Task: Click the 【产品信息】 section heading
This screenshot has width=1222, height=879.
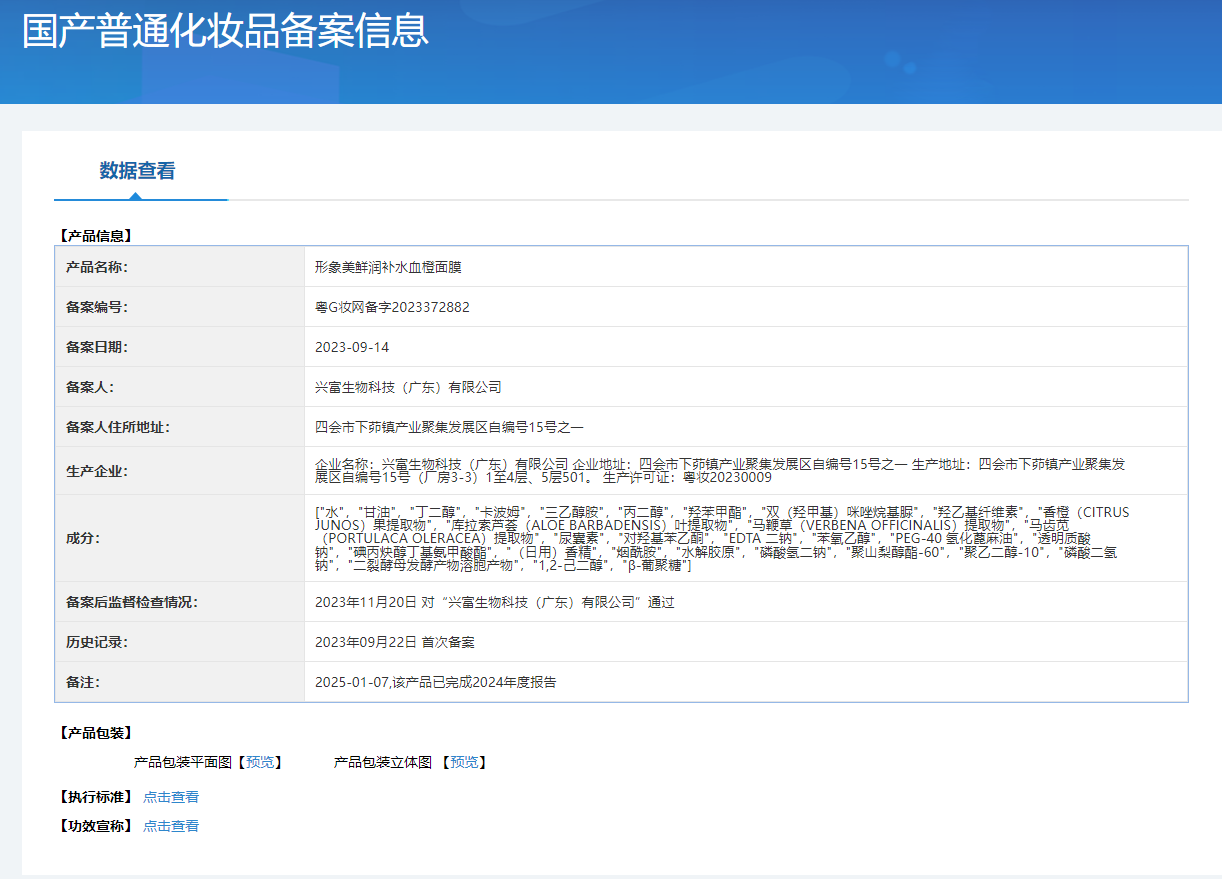Action: click(x=96, y=236)
